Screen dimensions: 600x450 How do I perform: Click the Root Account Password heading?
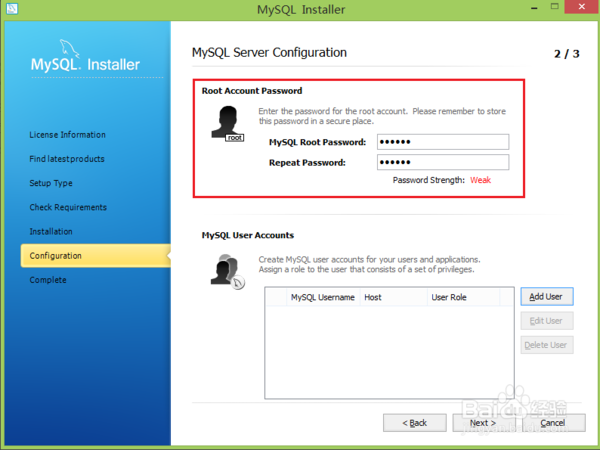[x=252, y=91]
